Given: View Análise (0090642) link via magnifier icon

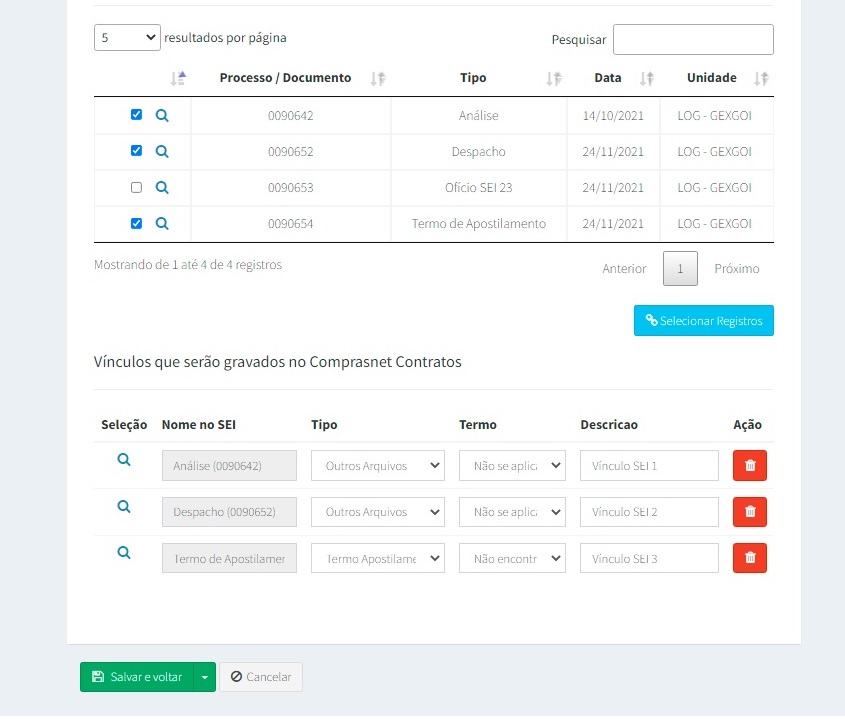Looking at the screenshot, I should 124,460.
